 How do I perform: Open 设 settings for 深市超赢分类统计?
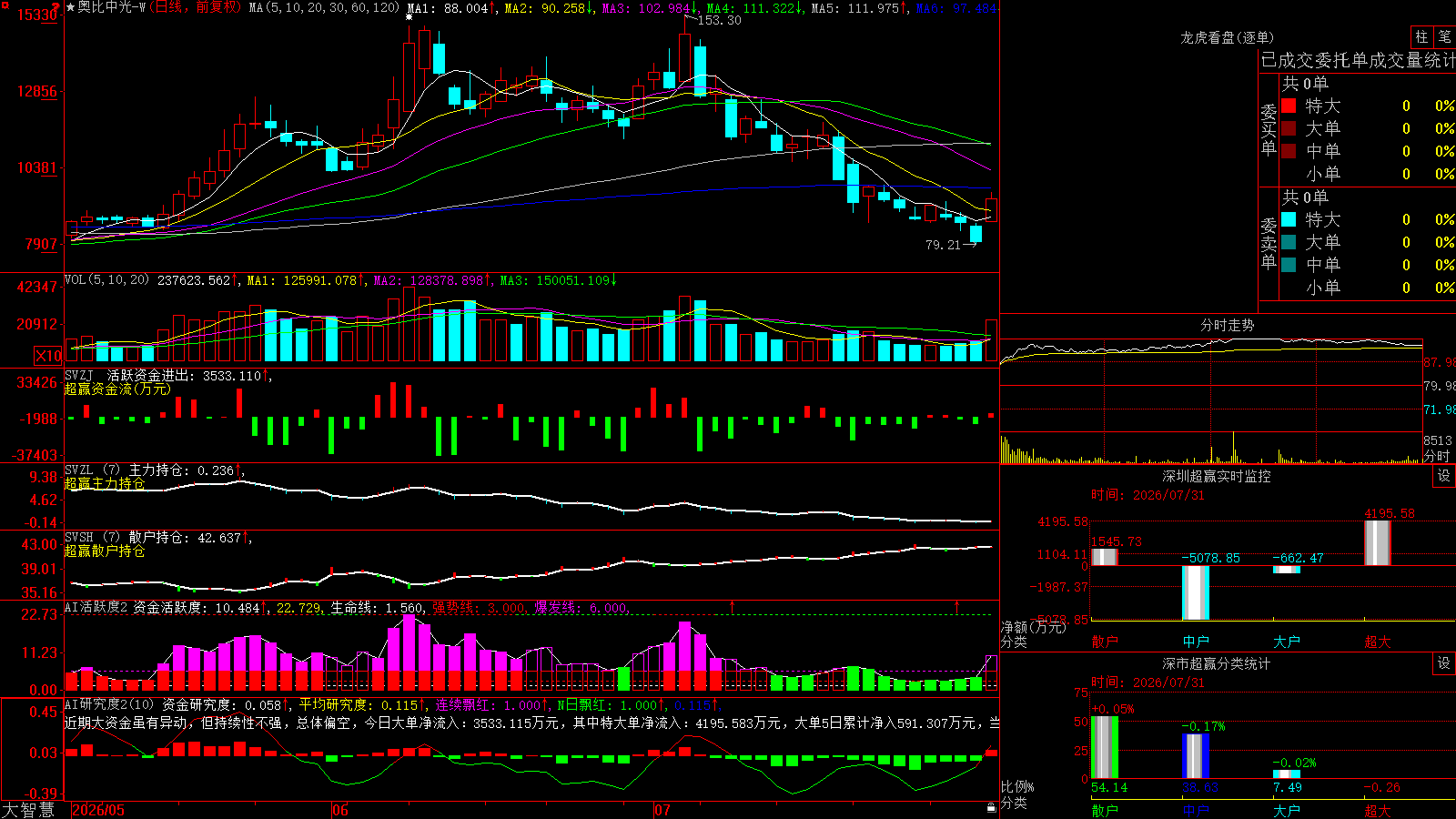1443,663
